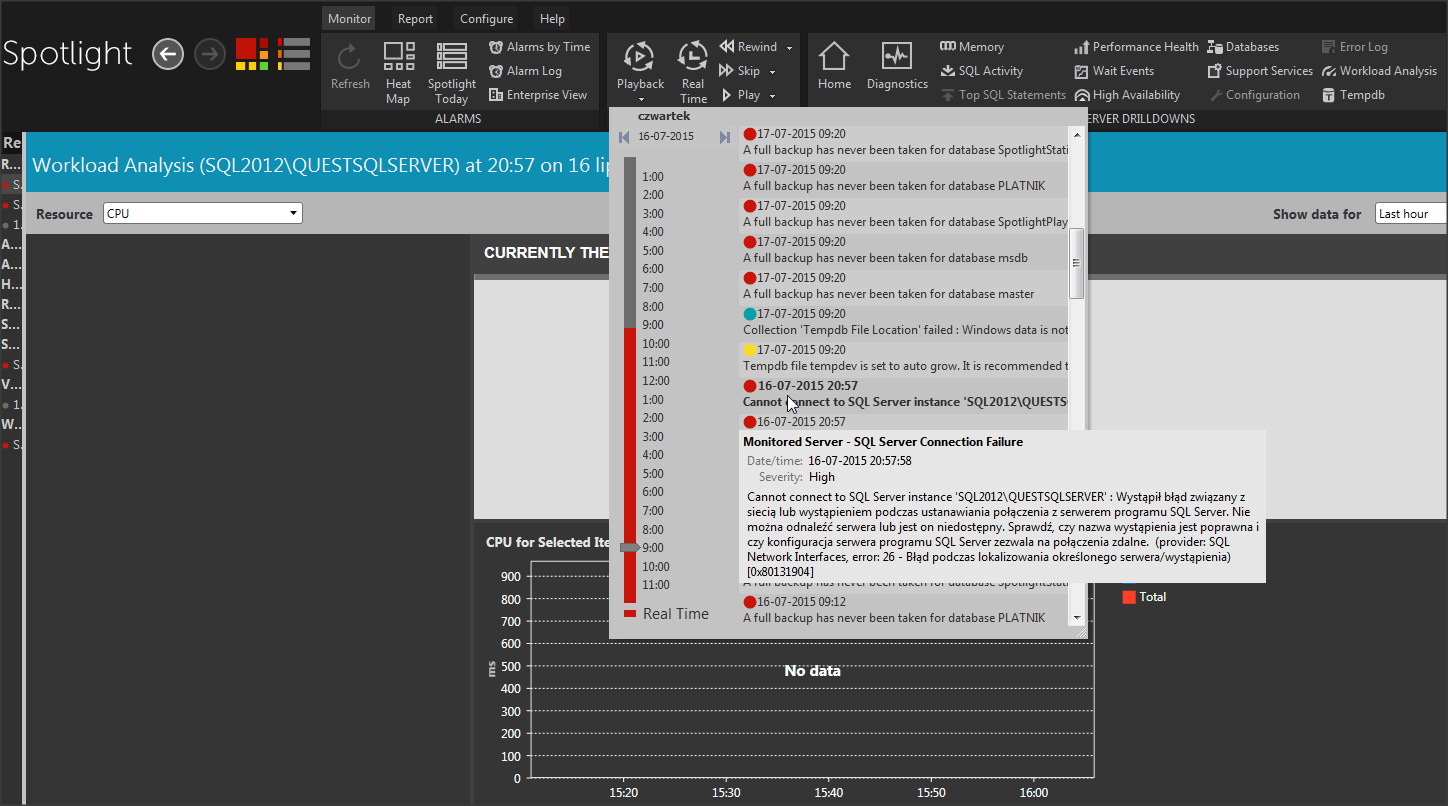The image size is (1448, 806).
Task: Open the Configuration drilldown
Action: pyautogui.click(x=1254, y=95)
